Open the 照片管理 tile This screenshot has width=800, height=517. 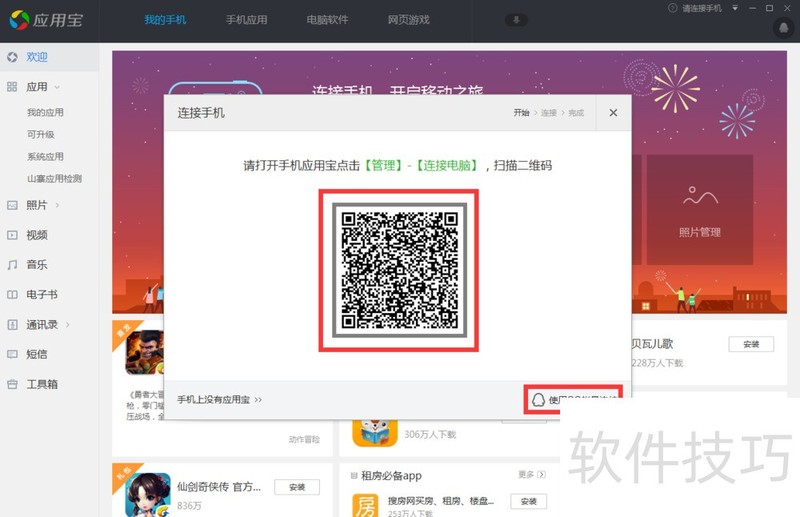pyautogui.click(x=699, y=210)
